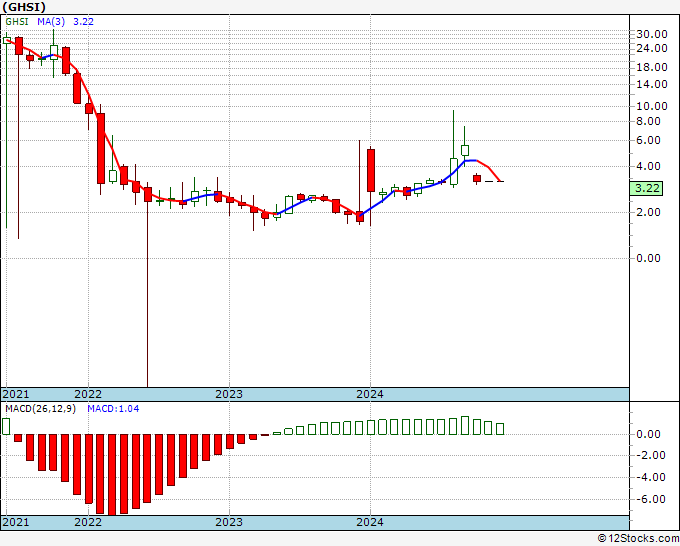Click the large red candlestick at start of 2024
680x546 pixels.
[x=371, y=170]
